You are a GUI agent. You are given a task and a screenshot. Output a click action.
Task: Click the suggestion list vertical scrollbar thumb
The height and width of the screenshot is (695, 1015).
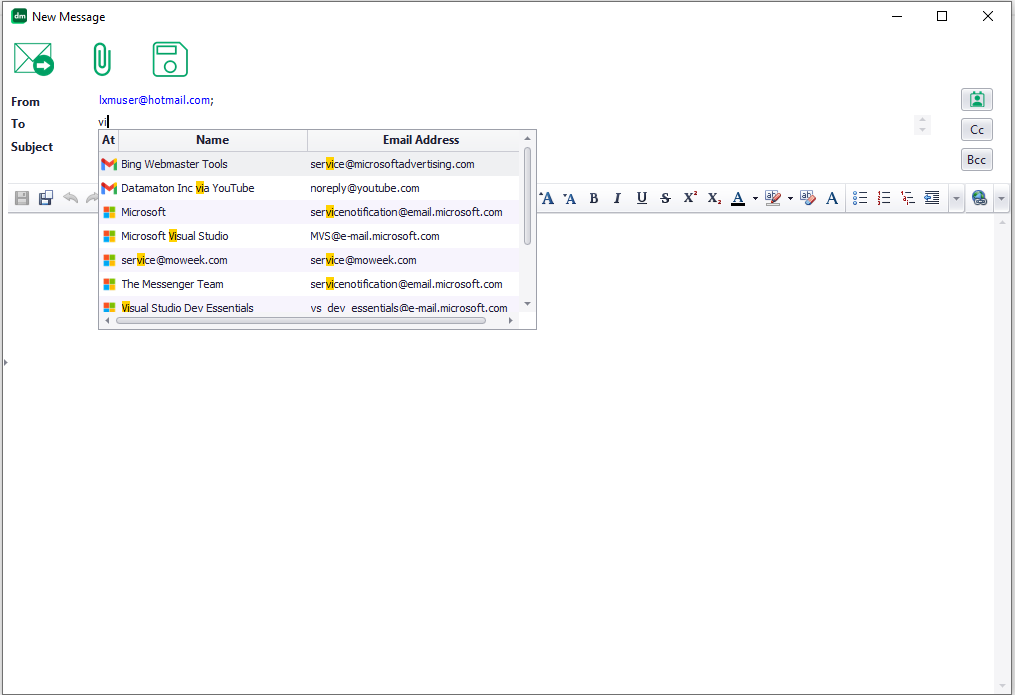528,196
